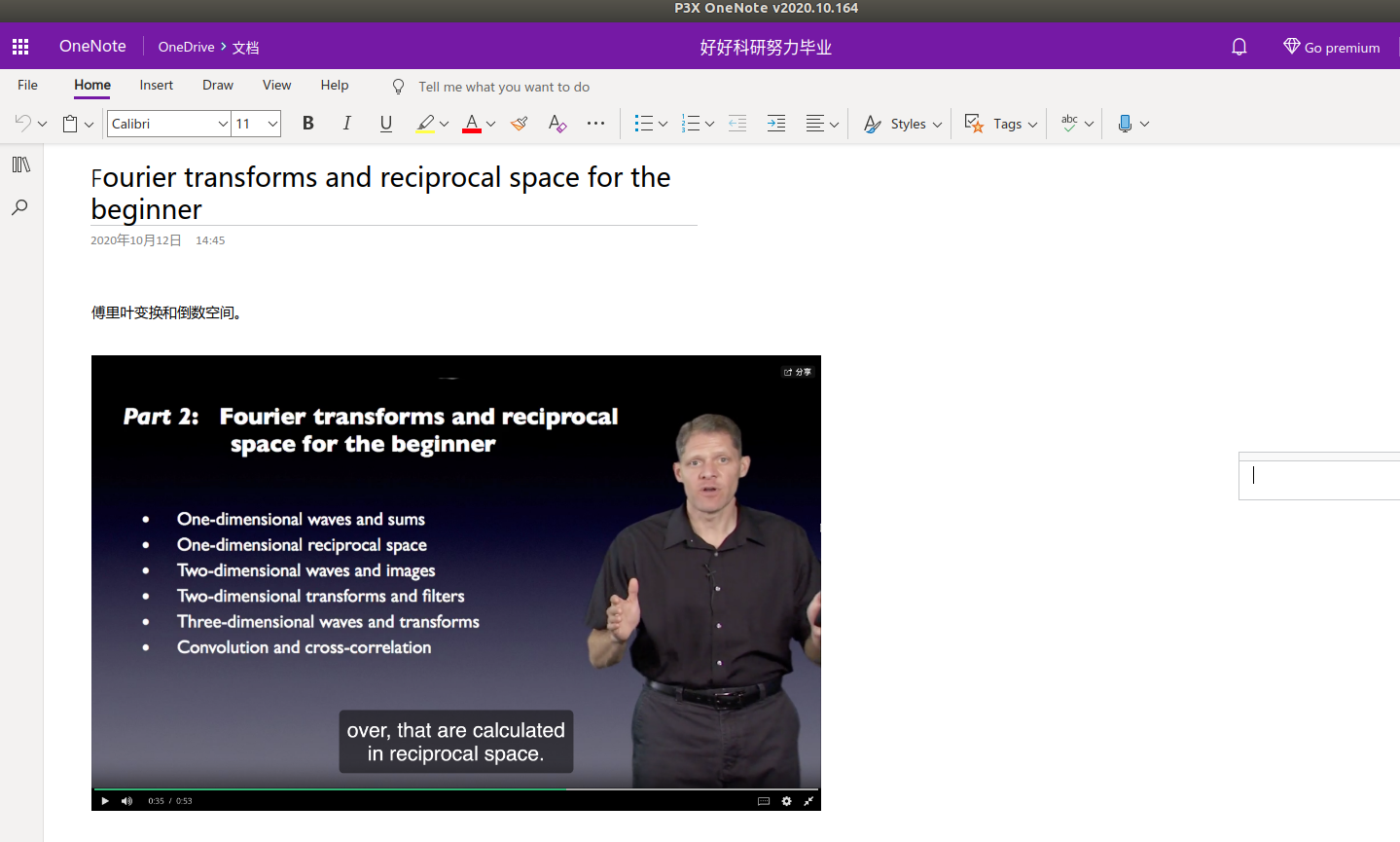This screenshot has height=842, width=1400.
Task: Clear all text formatting
Action: 556,123
